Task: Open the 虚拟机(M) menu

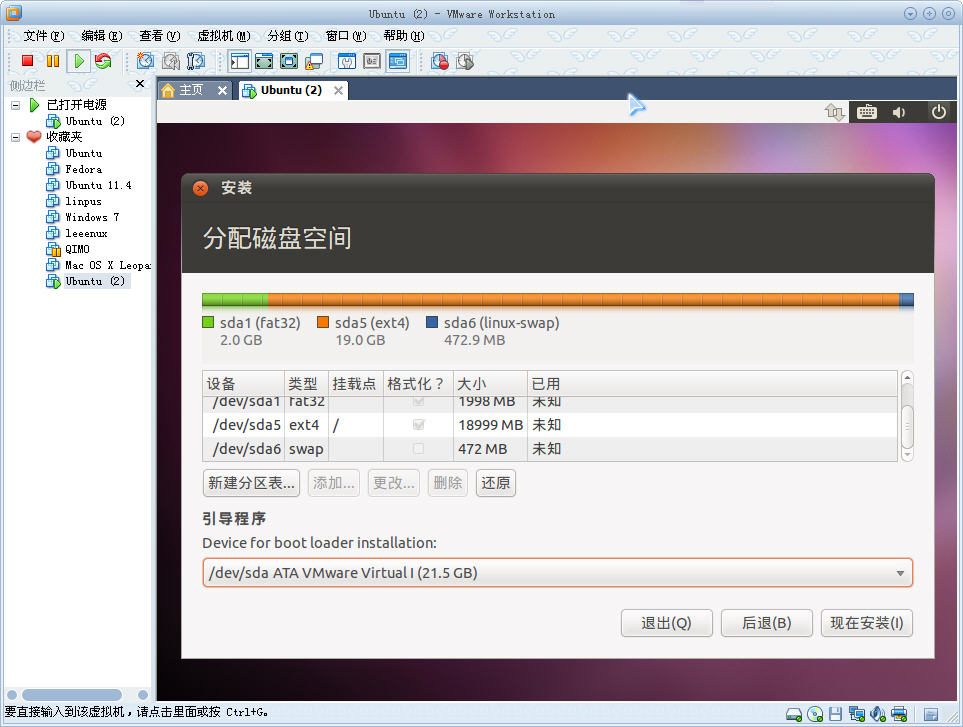Action: pos(224,36)
